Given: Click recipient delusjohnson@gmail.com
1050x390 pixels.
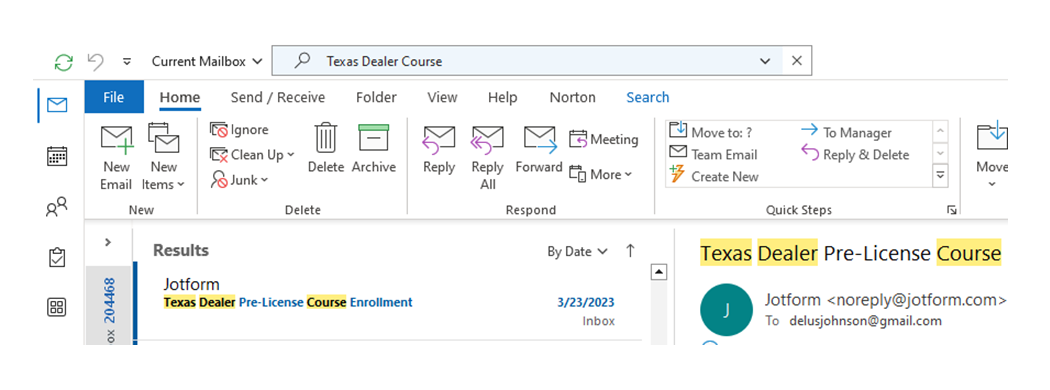Looking at the screenshot, I should (865, 321).
